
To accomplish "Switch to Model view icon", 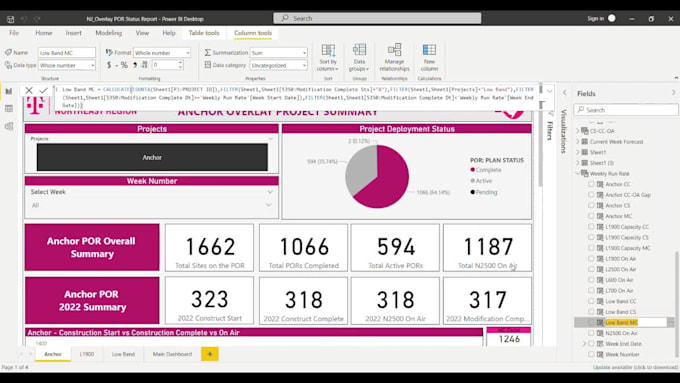I will 9,126.
